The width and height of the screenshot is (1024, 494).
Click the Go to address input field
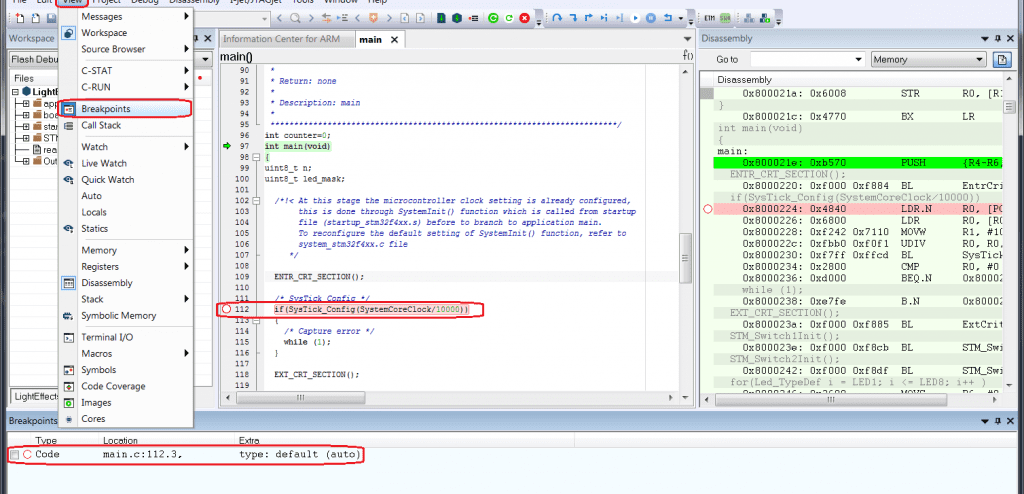pyautogui.click(x=802, y=59)
